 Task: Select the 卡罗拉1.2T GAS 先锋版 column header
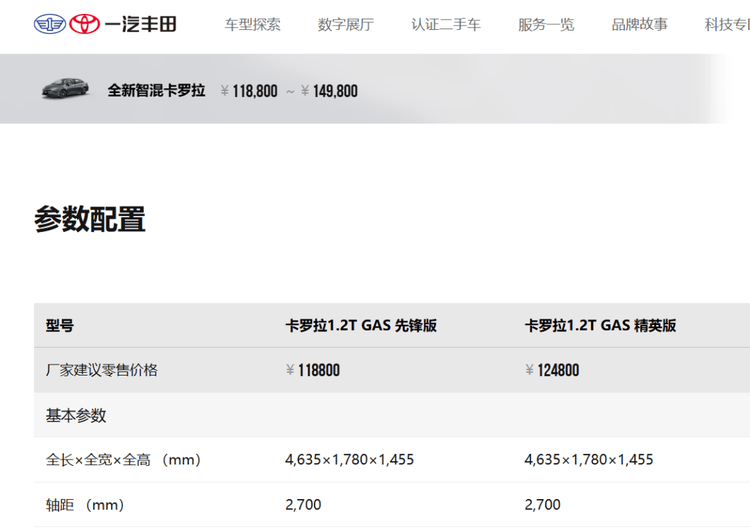pyautogui.click(x=361, y=325)
